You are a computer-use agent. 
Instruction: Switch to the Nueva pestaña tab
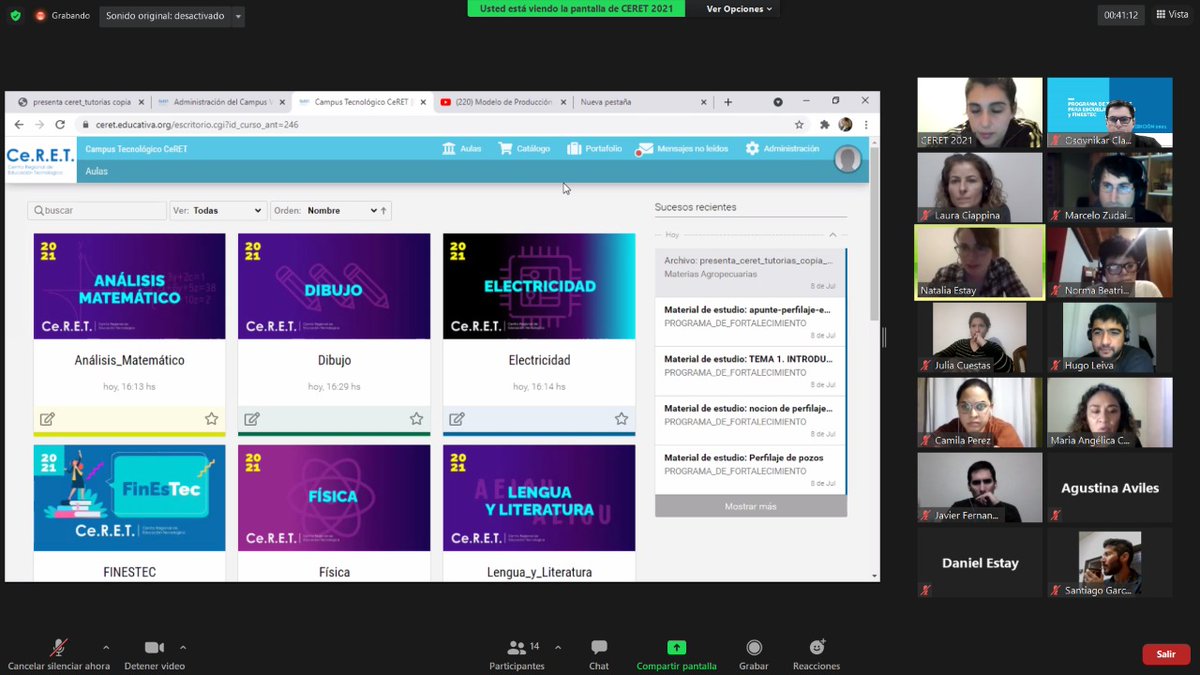click(x=641, y=101)
